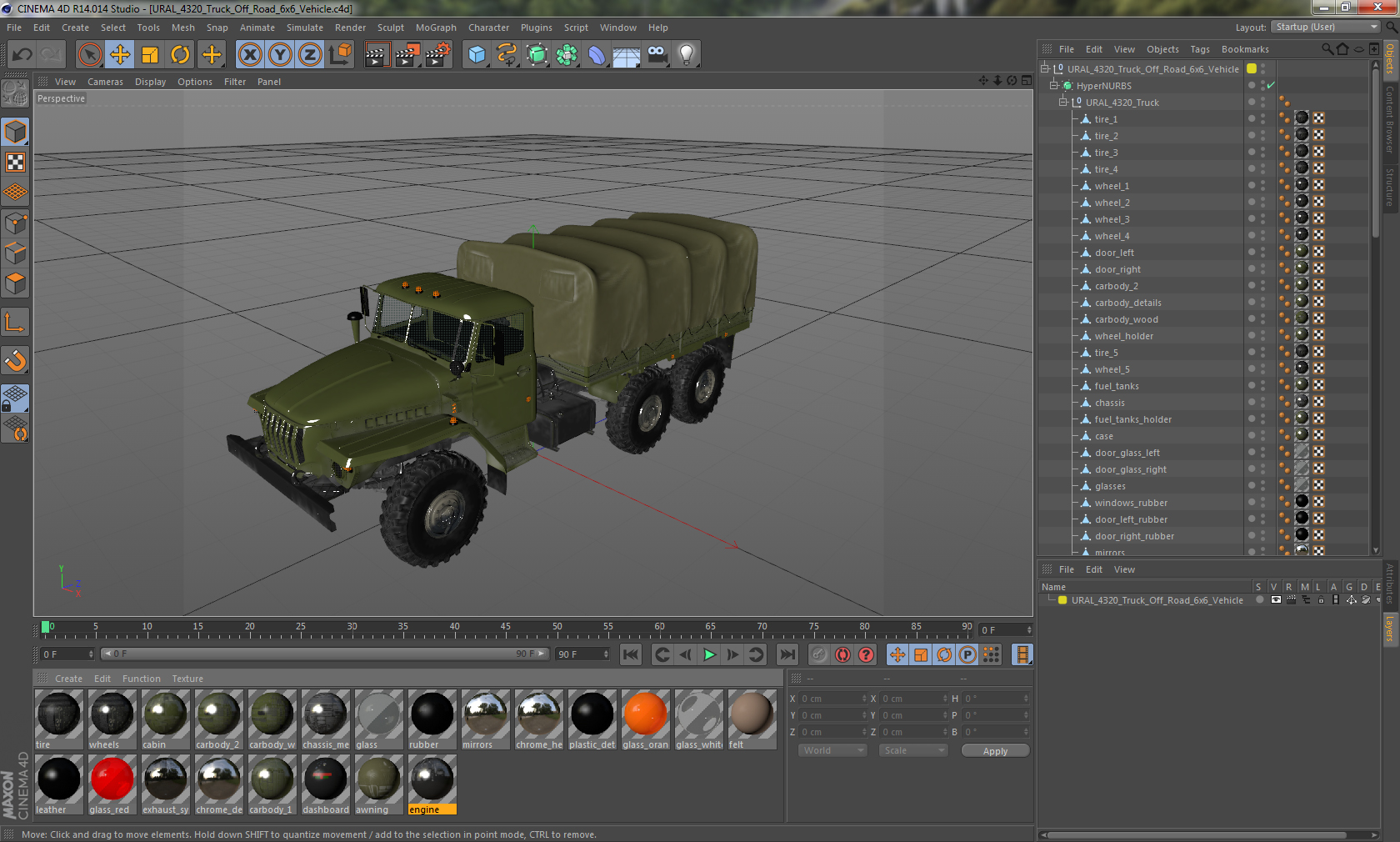Click Apply in coordinates panel
Viewport: 1400px width, 842px height.
[x=995, y=751]
